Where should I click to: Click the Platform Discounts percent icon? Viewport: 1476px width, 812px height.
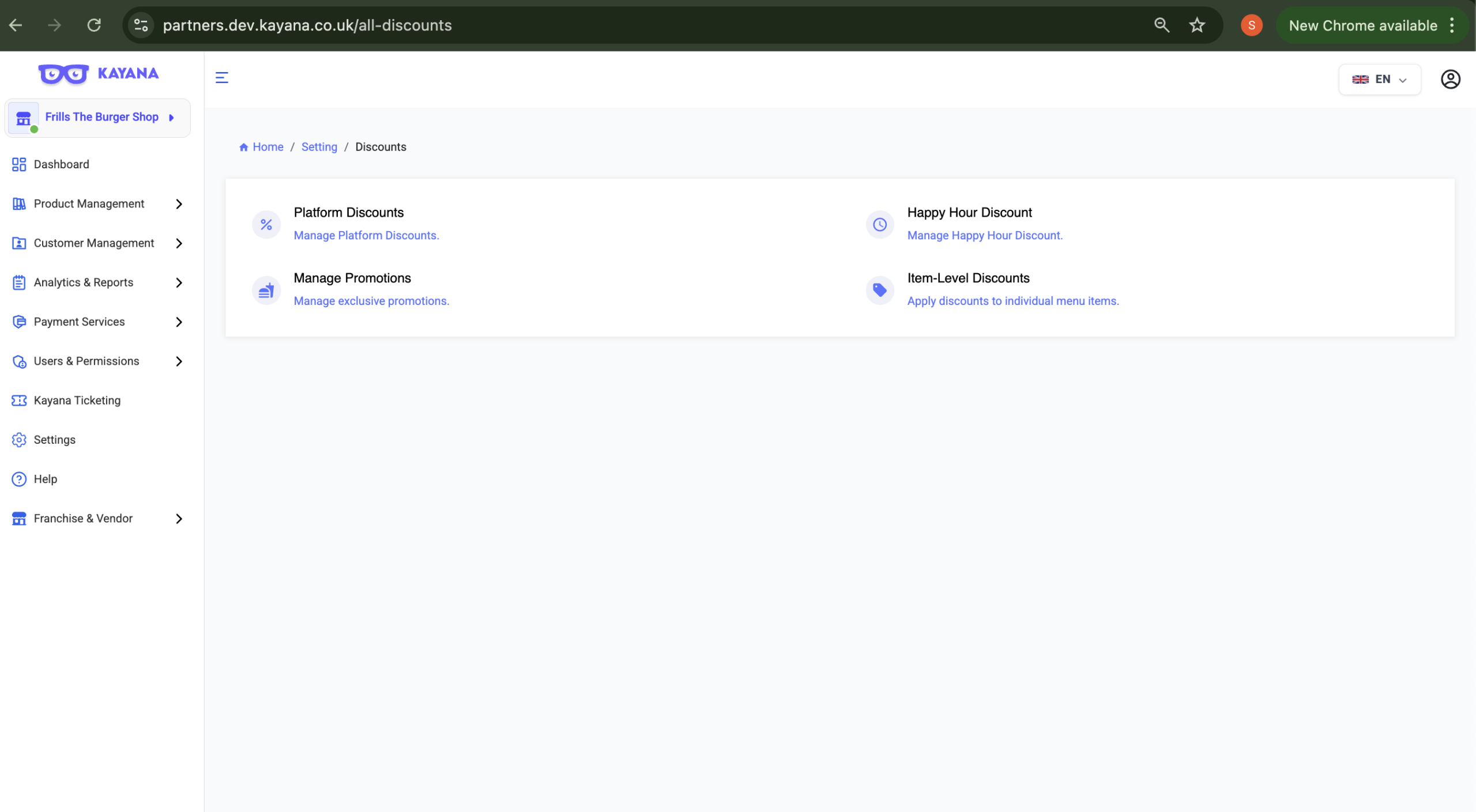[x=266, y=224]
